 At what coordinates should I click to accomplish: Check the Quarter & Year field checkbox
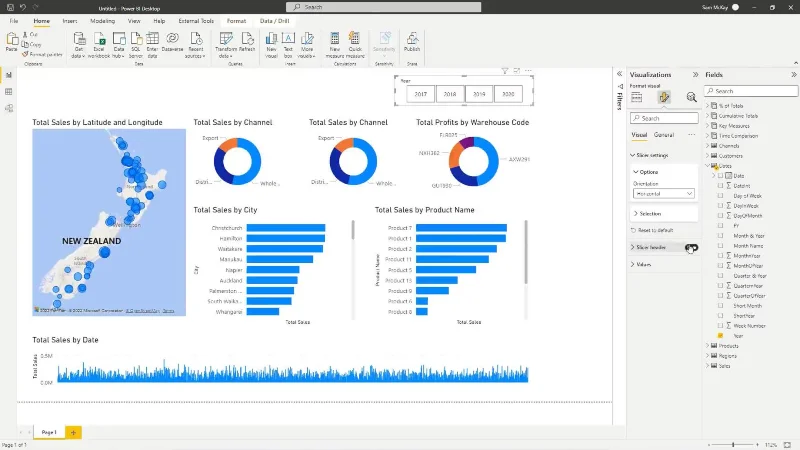click(x=720, y=276)
